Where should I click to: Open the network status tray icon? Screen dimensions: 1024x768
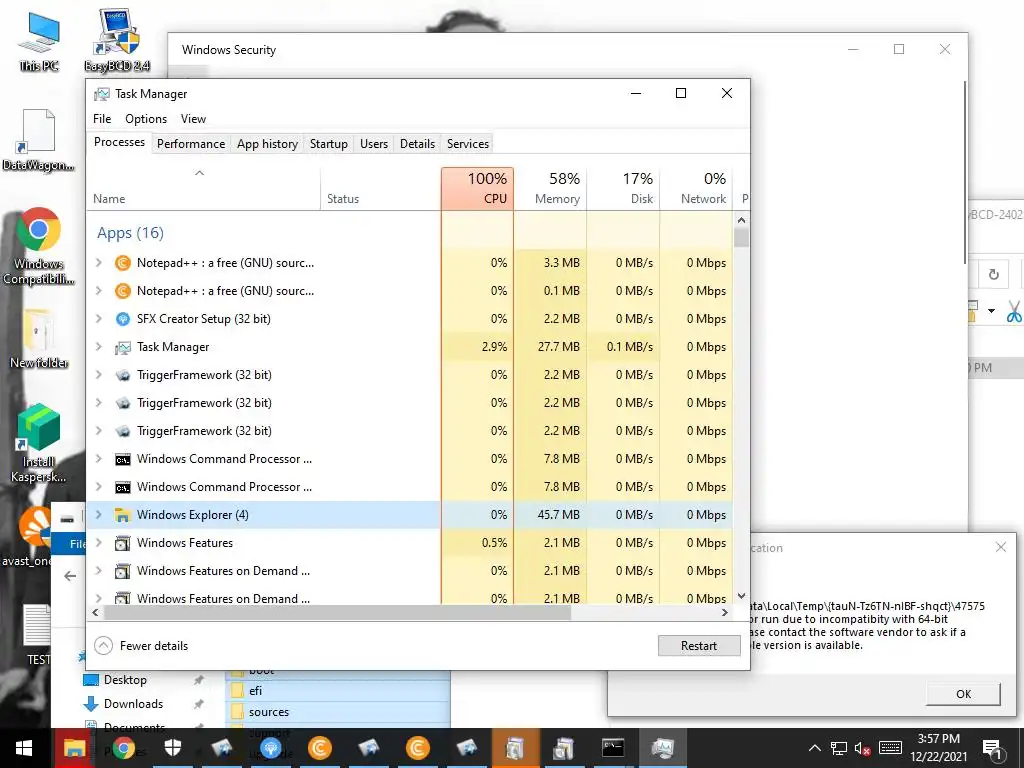click(839, 748)
